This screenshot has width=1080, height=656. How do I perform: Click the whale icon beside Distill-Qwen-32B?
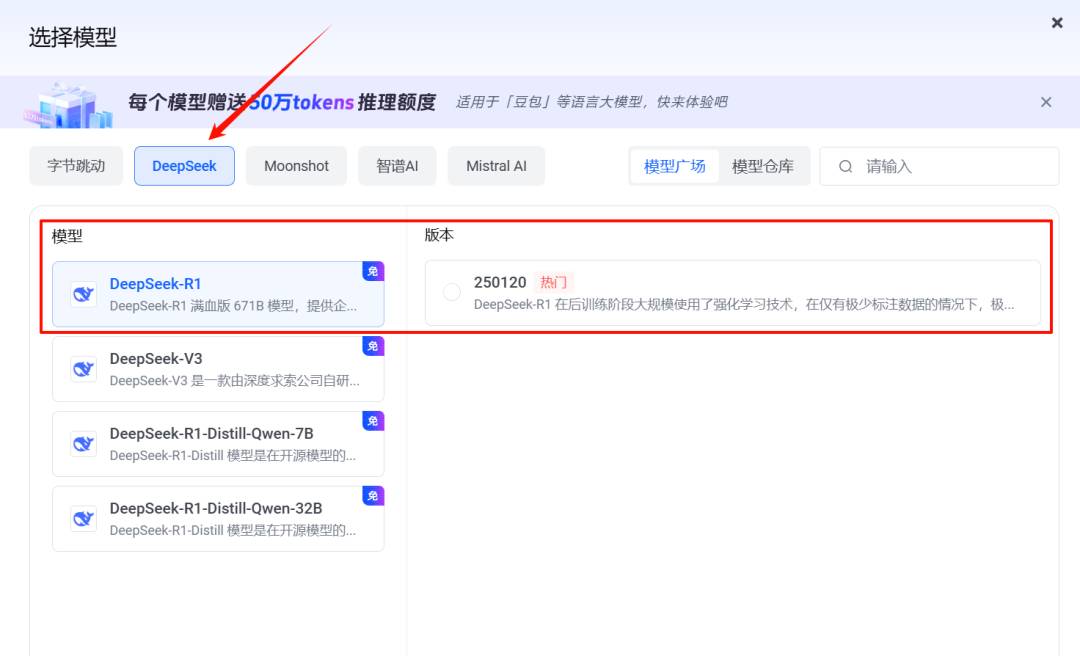83,519
